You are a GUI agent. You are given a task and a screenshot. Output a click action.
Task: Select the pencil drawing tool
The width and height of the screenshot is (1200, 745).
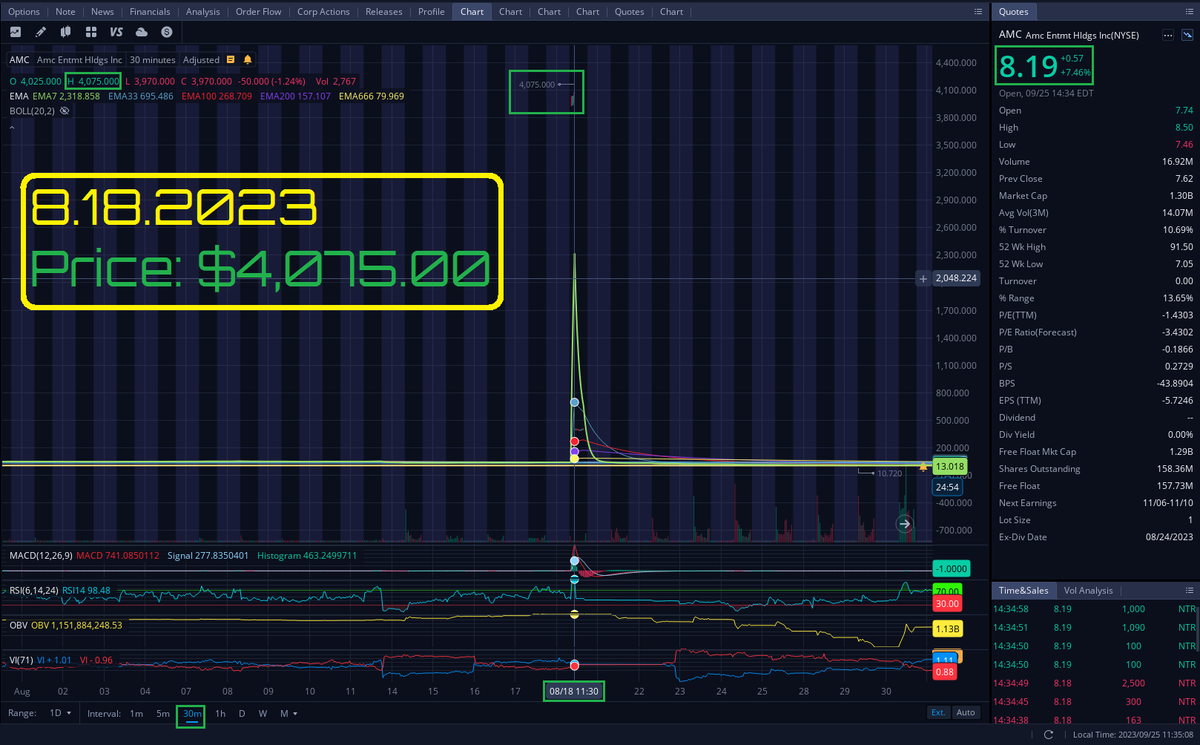41,32
